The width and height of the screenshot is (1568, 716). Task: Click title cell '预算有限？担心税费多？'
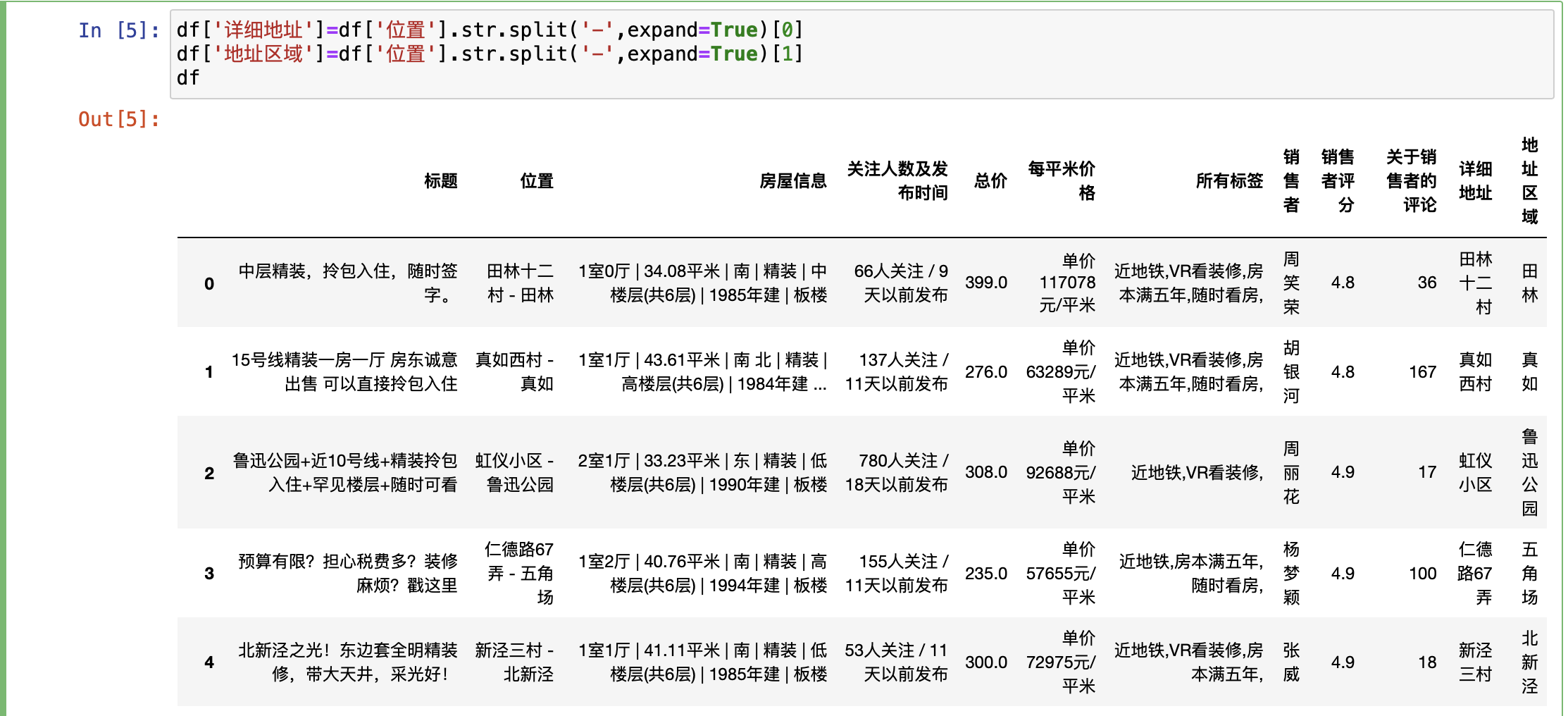pos(348,574)
